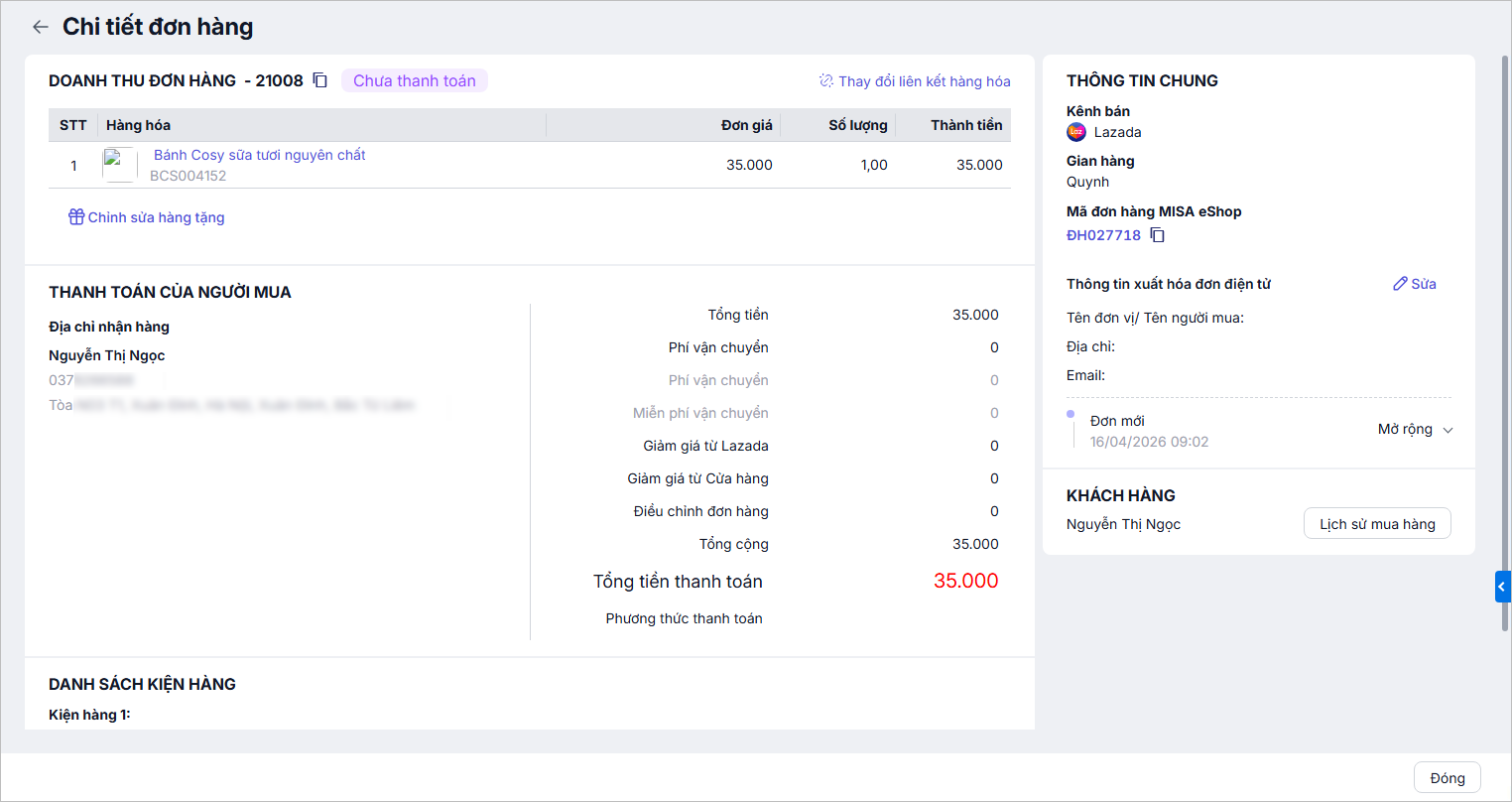Copy MISA eShop order code ĐH027718
Screen dimensions: 1512x802
pos(1157,235)
